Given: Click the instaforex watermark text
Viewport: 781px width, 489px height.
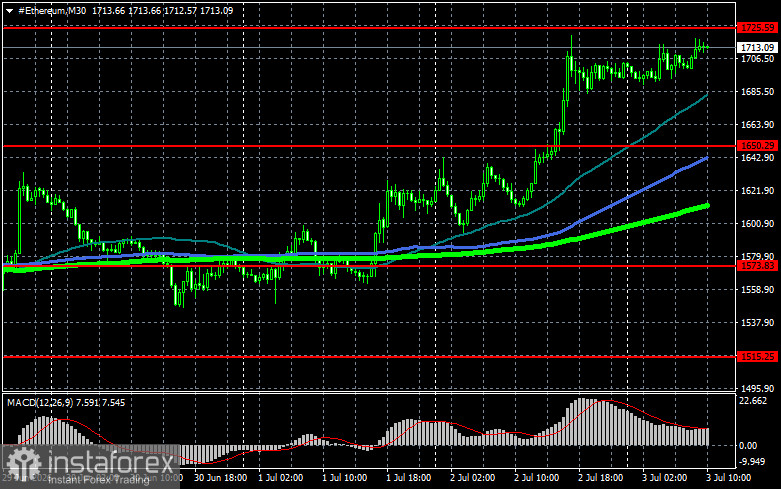Looking at the screenshot, I should [111, 463].
